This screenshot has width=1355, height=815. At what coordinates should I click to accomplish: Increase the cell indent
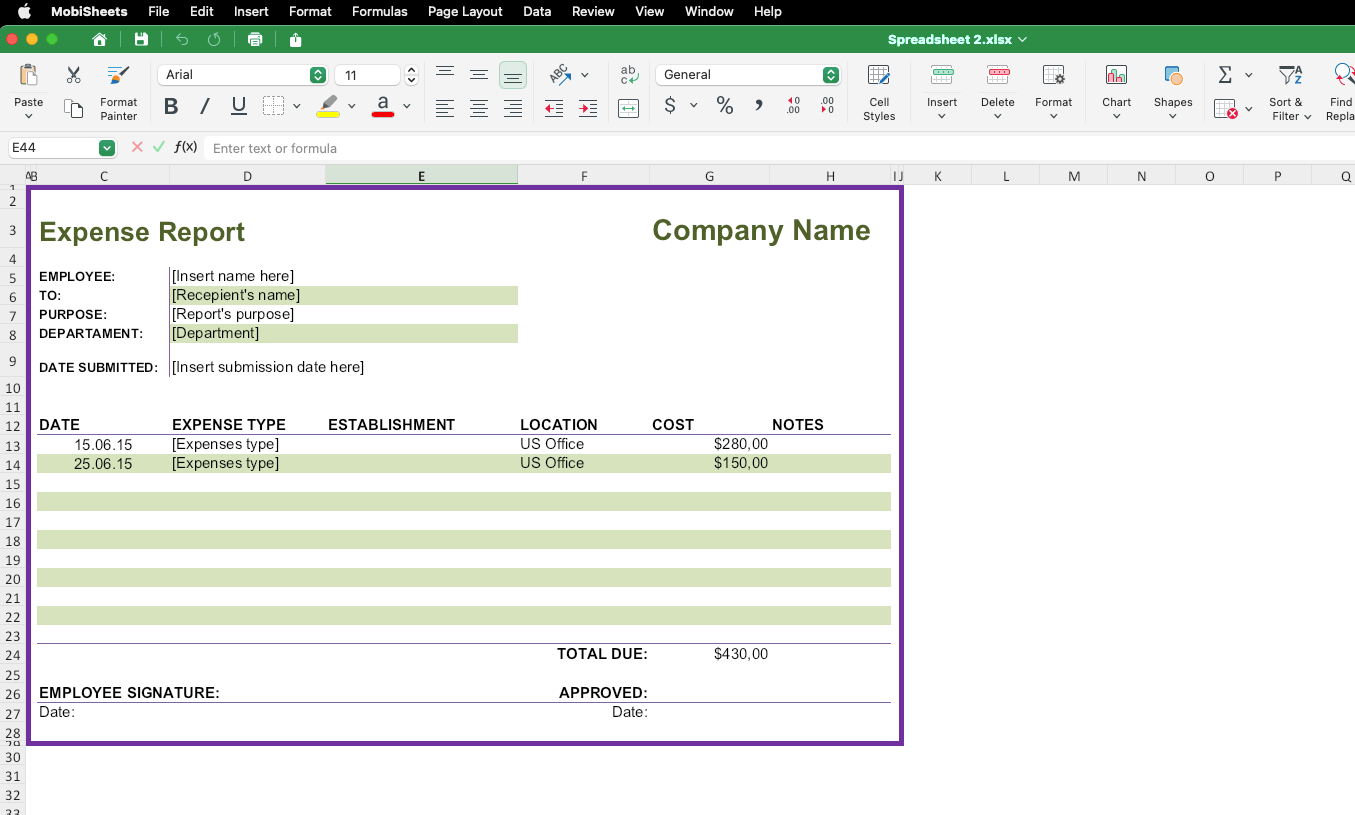point(588,109)
